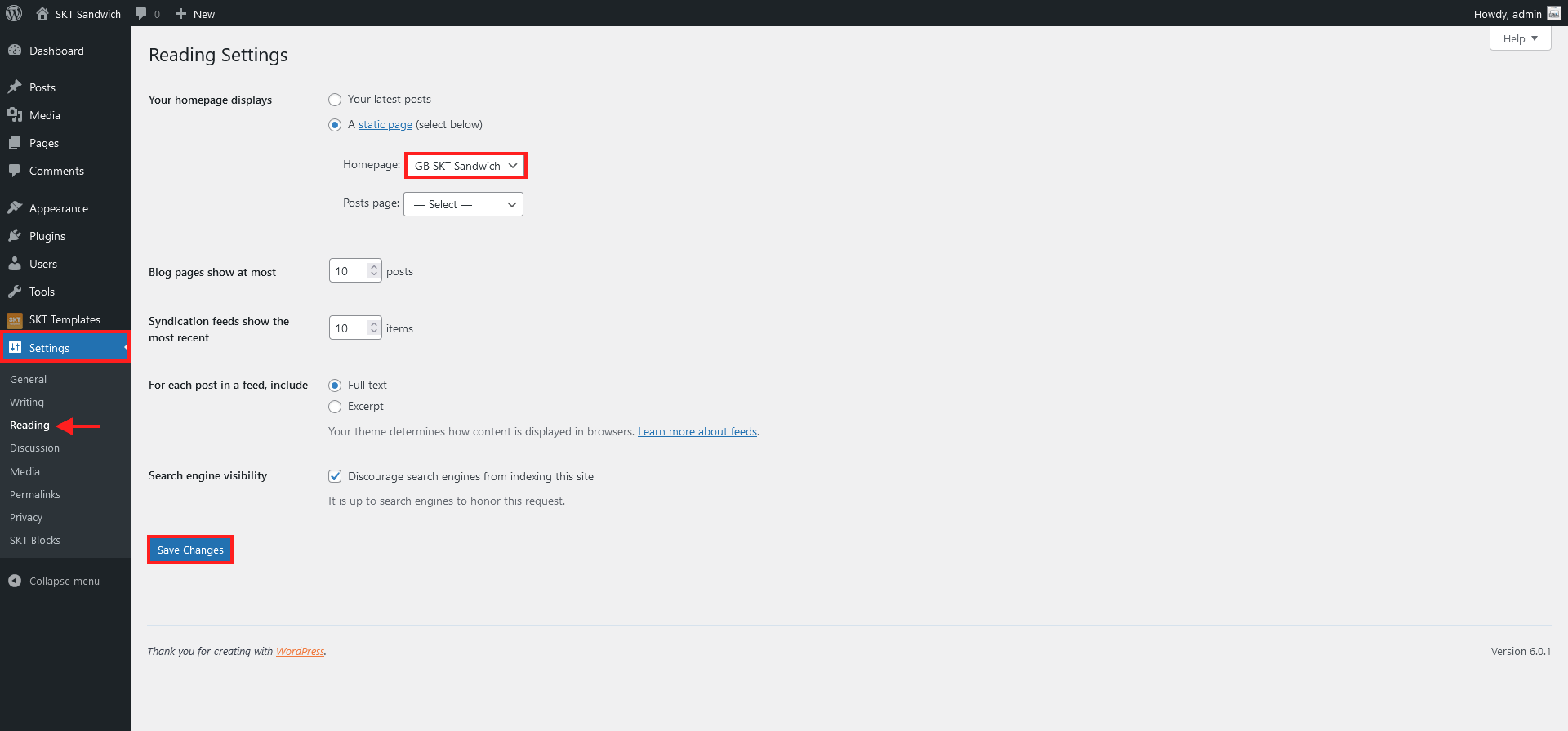This screenshot has width=1568, height=731.
Task: Click the SKT Templates logo icon
Action: coord(15,319)
